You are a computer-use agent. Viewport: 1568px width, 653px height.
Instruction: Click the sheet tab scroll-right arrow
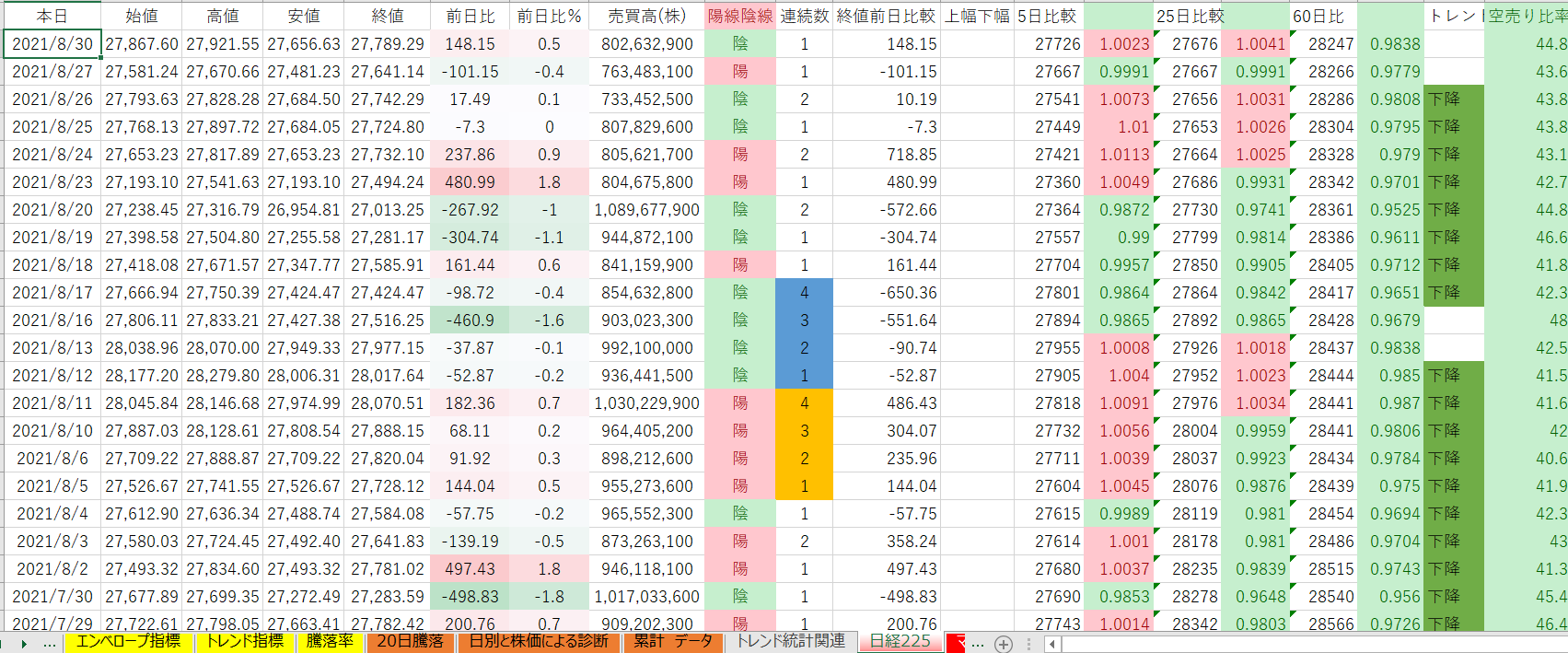click(24, 644)
